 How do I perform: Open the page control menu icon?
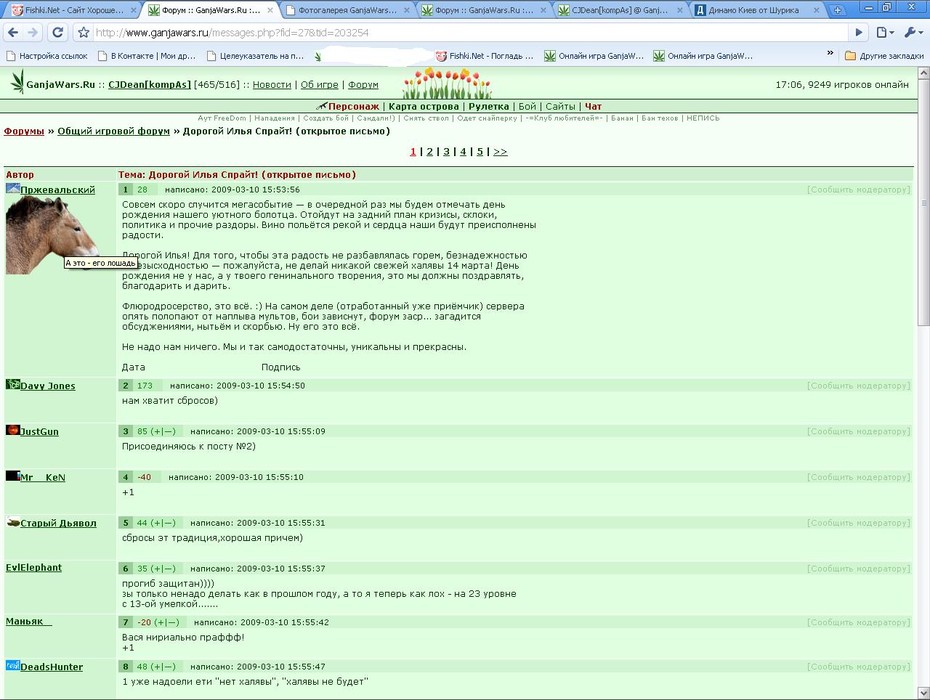(885, 33)
